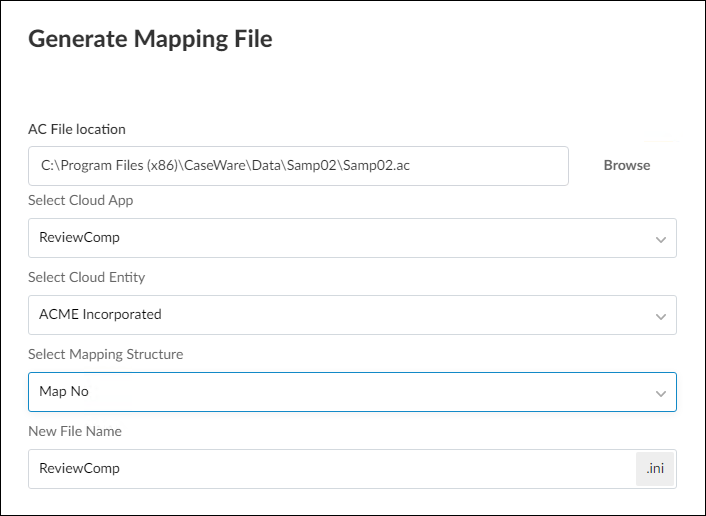Focus the New File Name text field
This screenshot has height=516, width=706.
[x=330, y=469]
